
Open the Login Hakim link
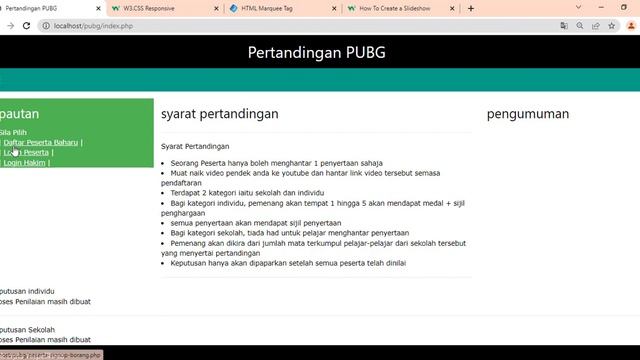24,162
